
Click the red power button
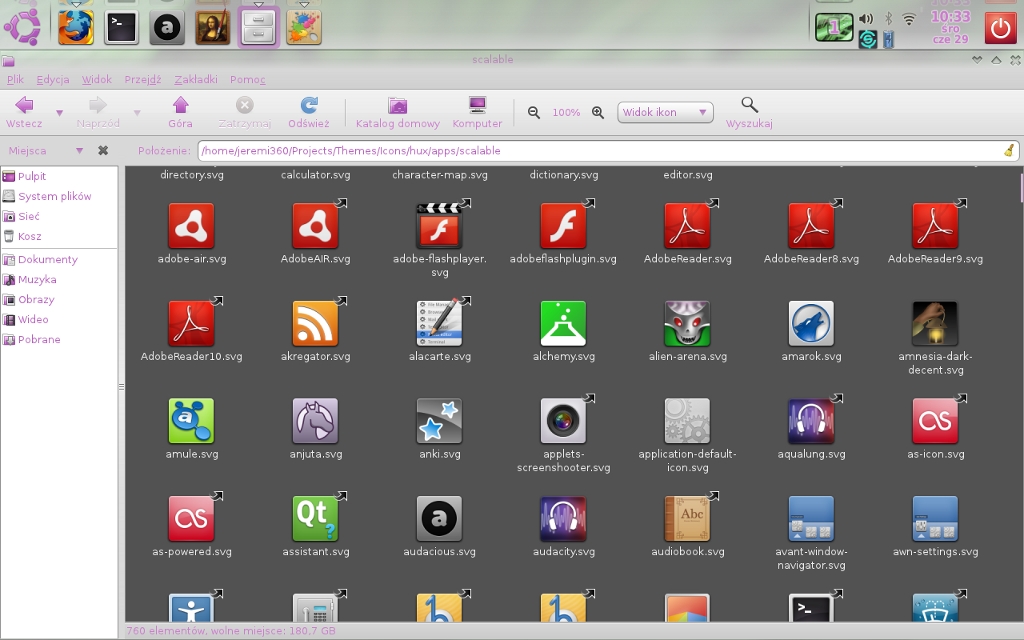[x=1000, y=28]
